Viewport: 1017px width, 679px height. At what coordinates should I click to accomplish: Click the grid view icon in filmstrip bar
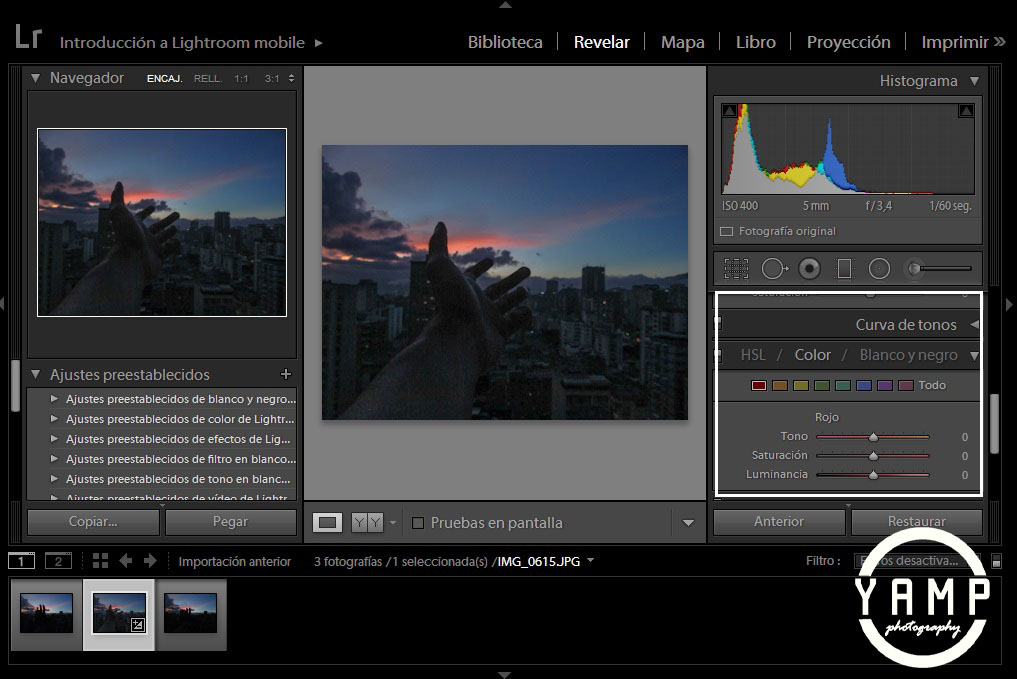(x=100, y=561)
